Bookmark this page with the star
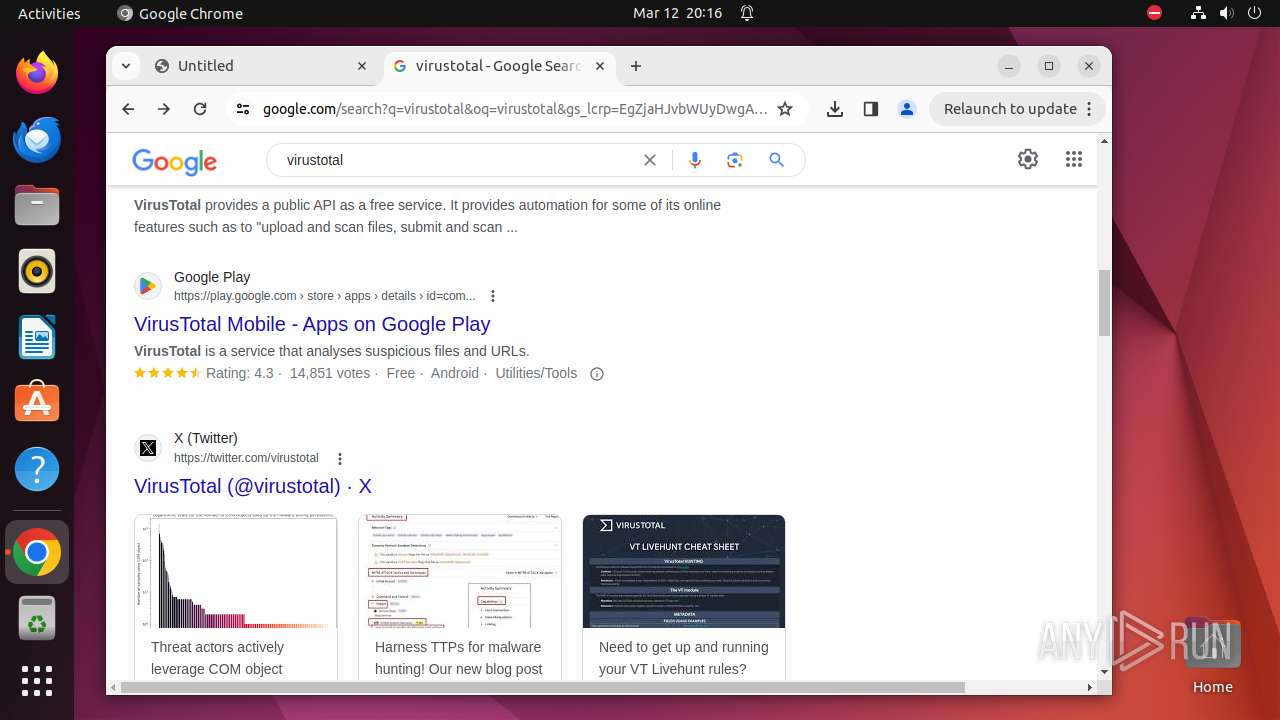Screen dimensions: 1280x720 click(x=785, y=109)
